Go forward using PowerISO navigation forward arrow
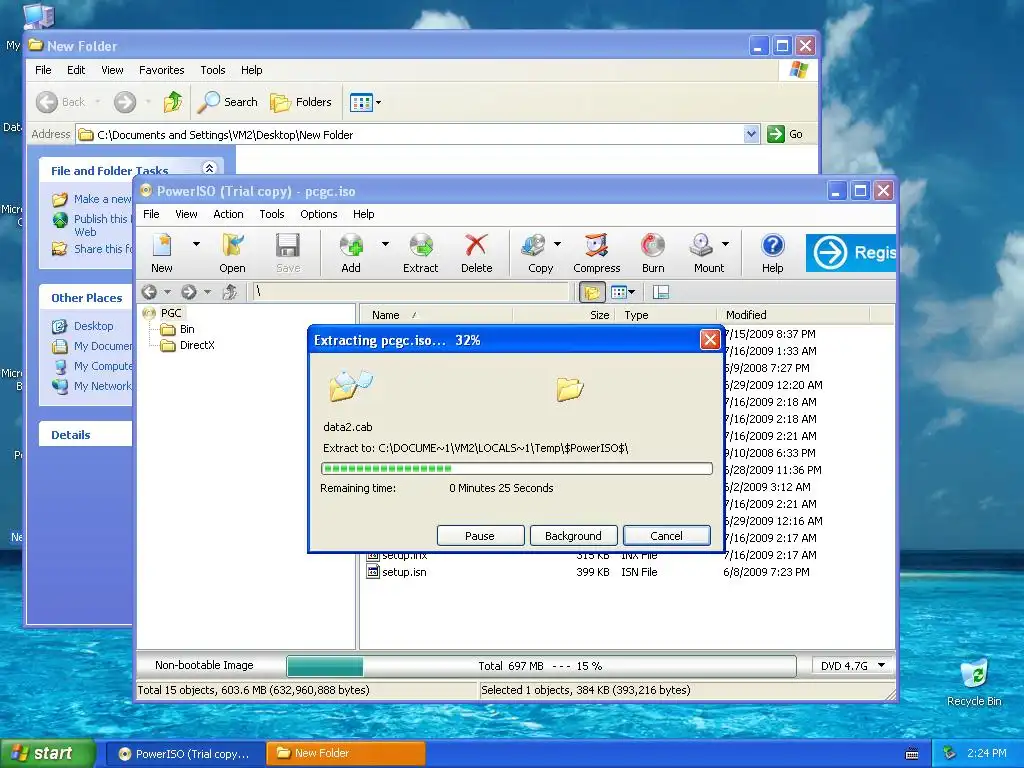This screenshot has height=768, width=1024. coord(189,292)
